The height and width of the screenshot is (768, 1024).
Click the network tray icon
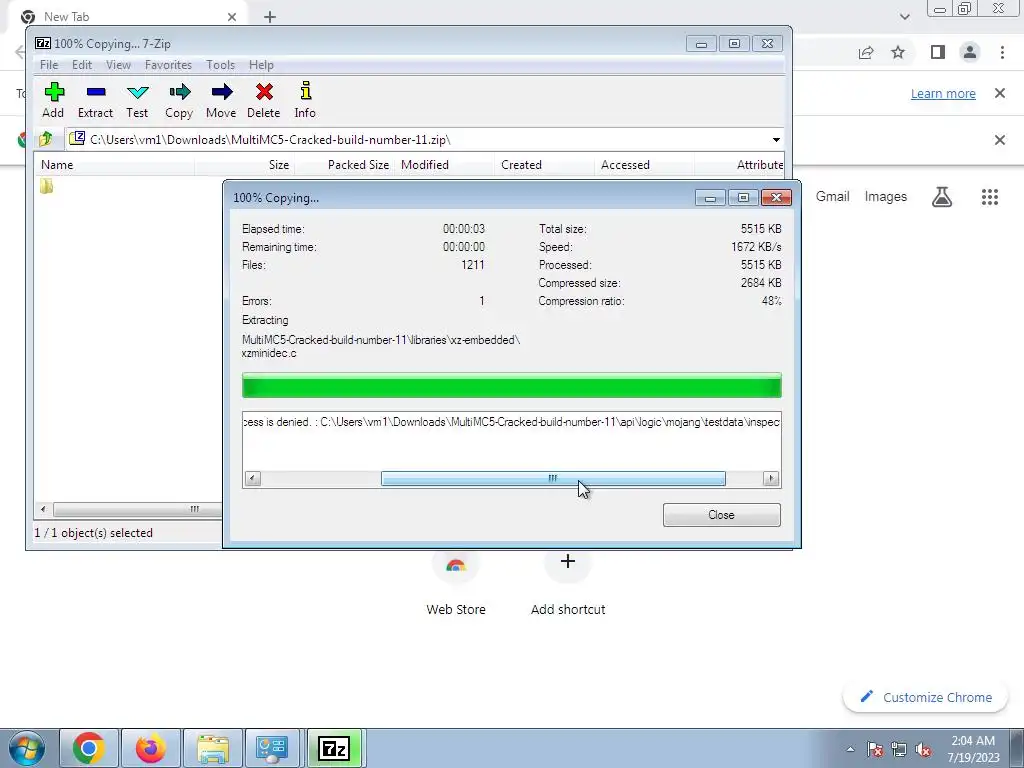tap(899, 749)
